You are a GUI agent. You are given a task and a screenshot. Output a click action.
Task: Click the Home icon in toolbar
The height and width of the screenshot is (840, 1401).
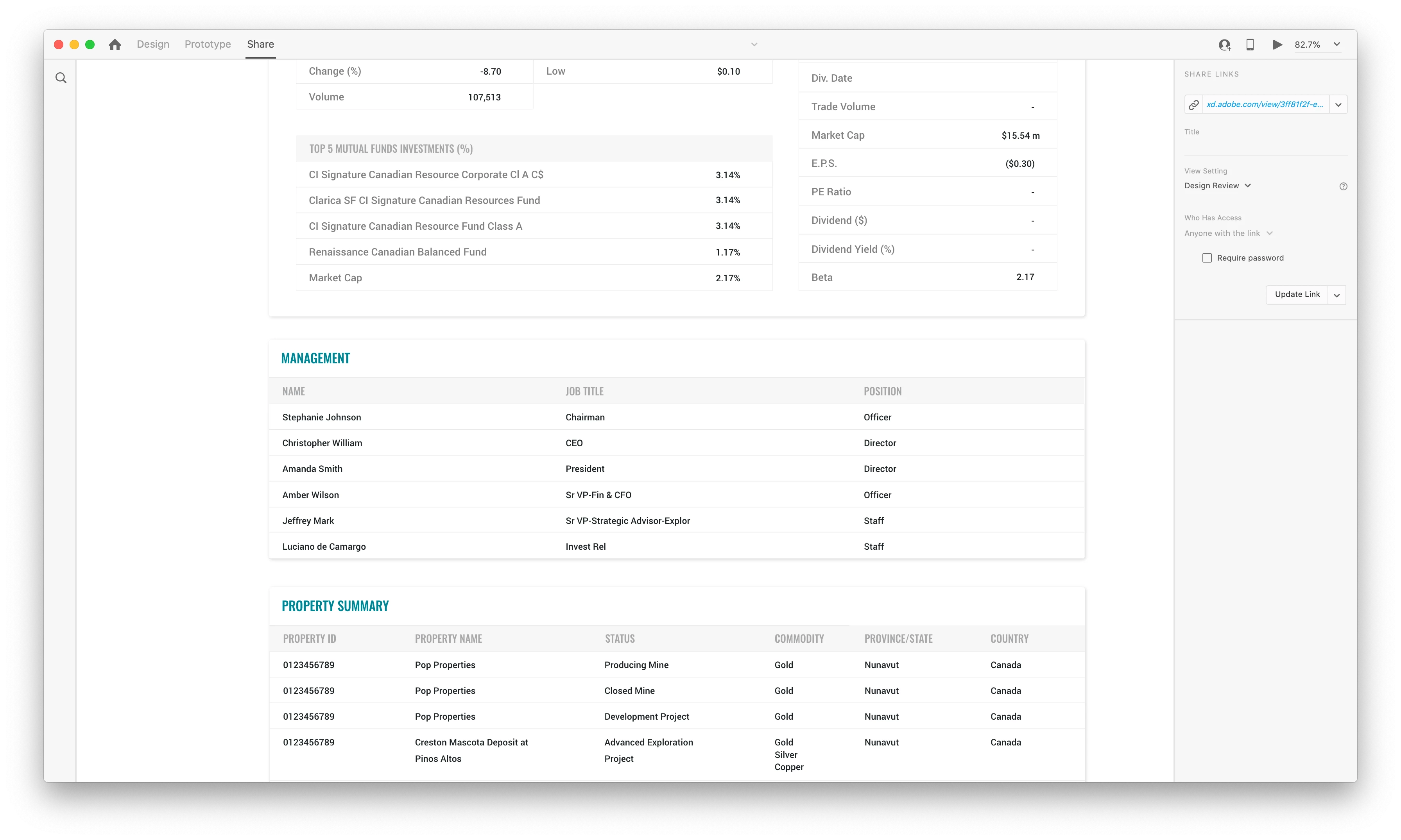(115, 44)
